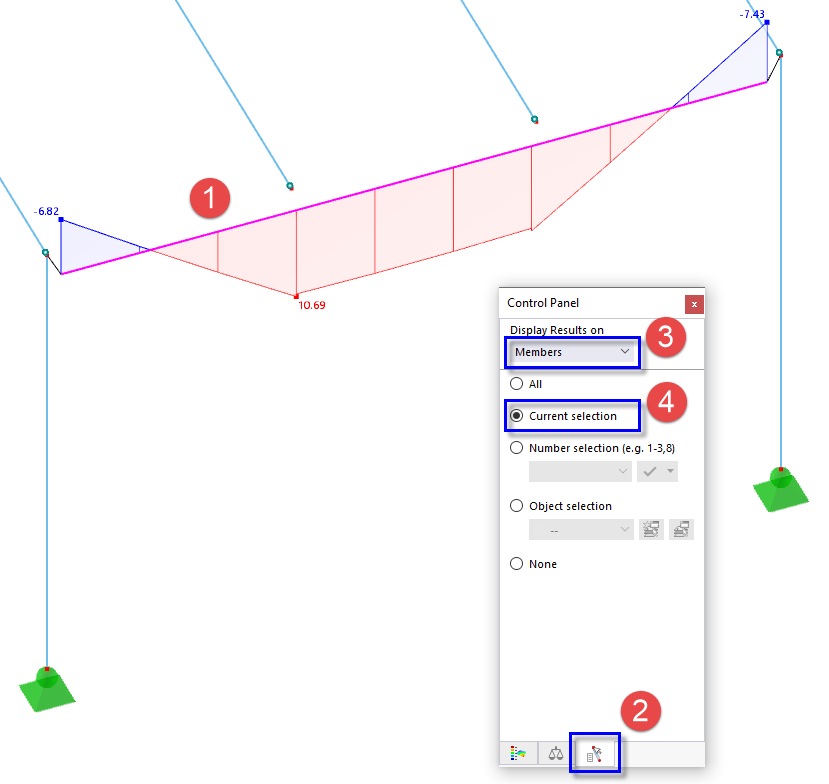Click the Control Panel title text
The height and width of the screenshot is (784, 829).
click(x=543, y=303)
